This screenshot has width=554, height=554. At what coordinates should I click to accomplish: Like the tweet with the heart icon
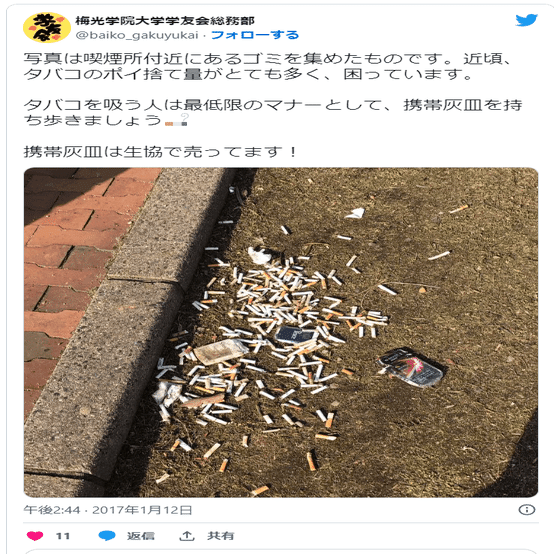tap(35, 536)
